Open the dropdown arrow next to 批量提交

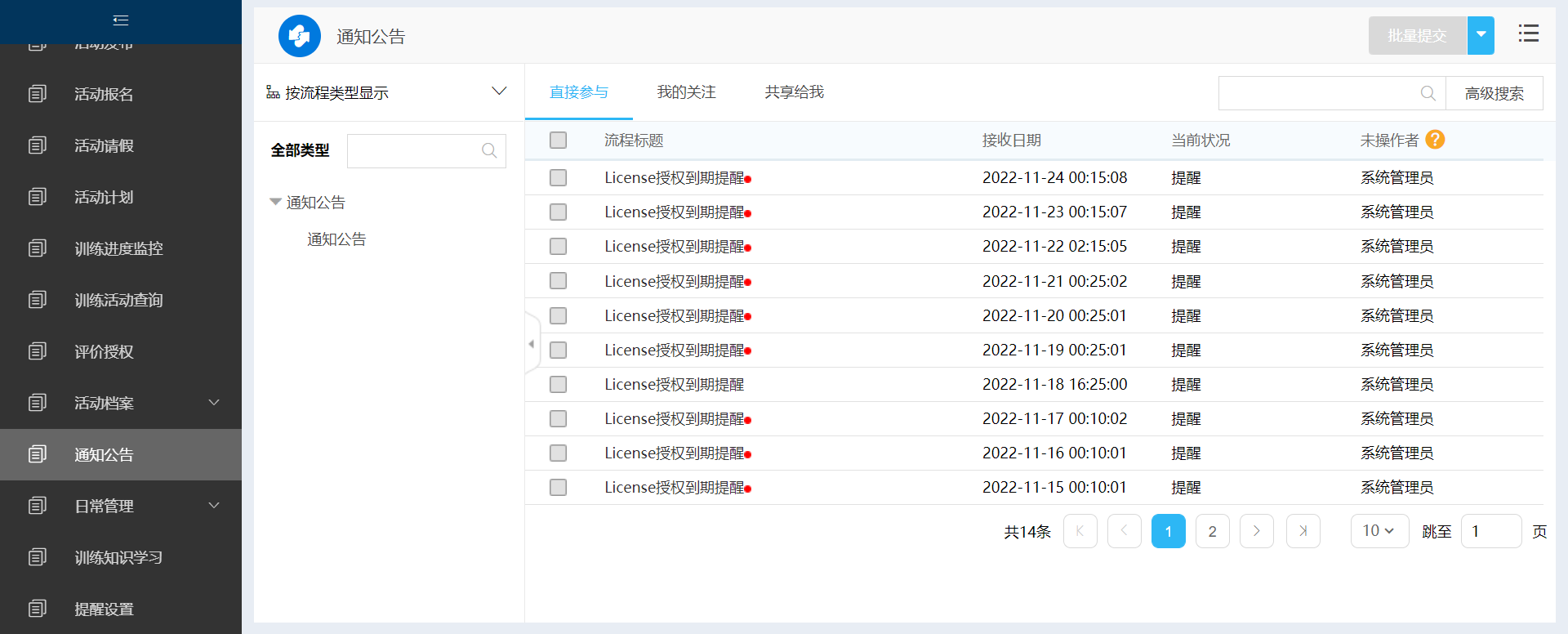[x=1480, y=35]
